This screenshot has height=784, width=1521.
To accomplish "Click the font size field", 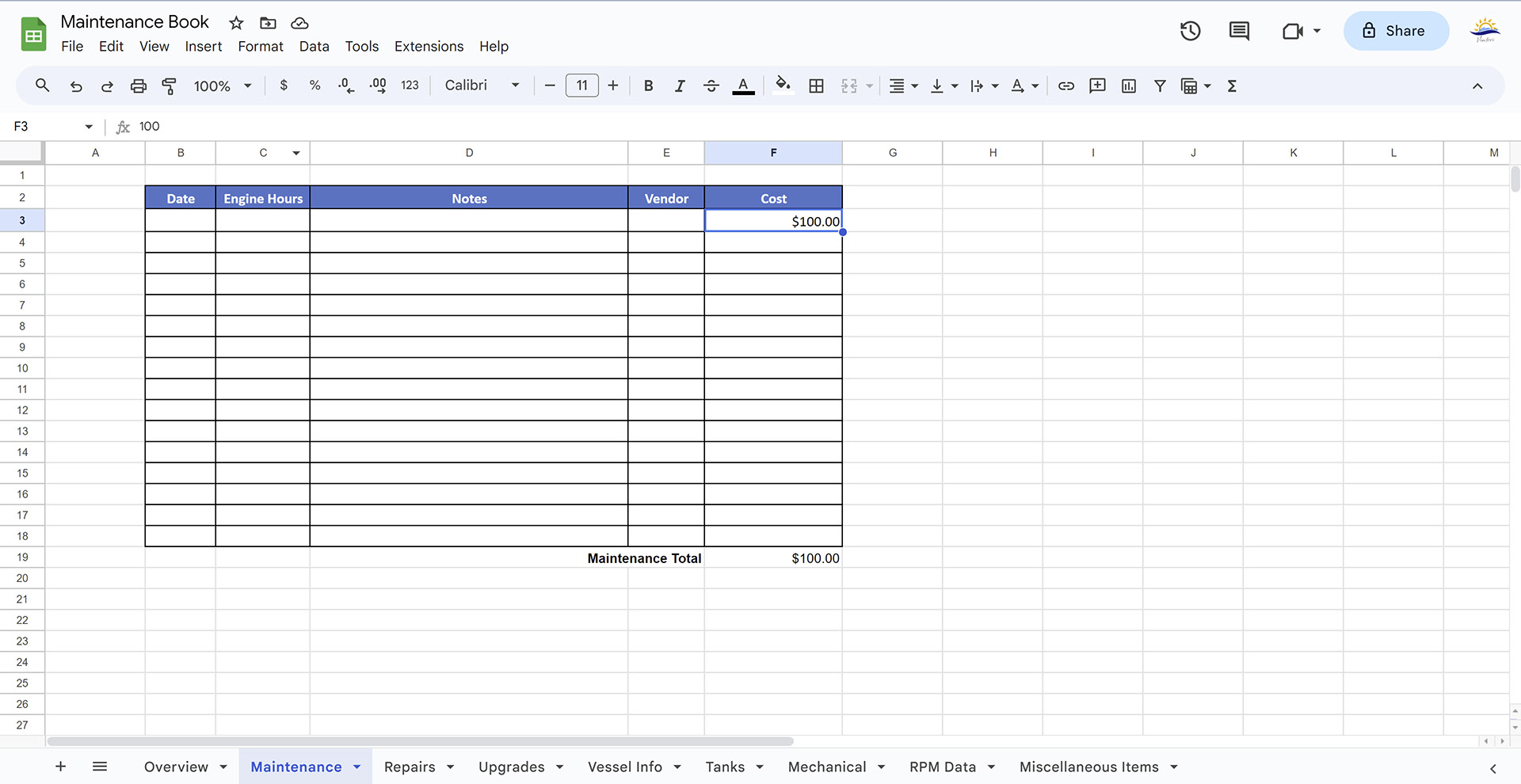I will (582, 86).
